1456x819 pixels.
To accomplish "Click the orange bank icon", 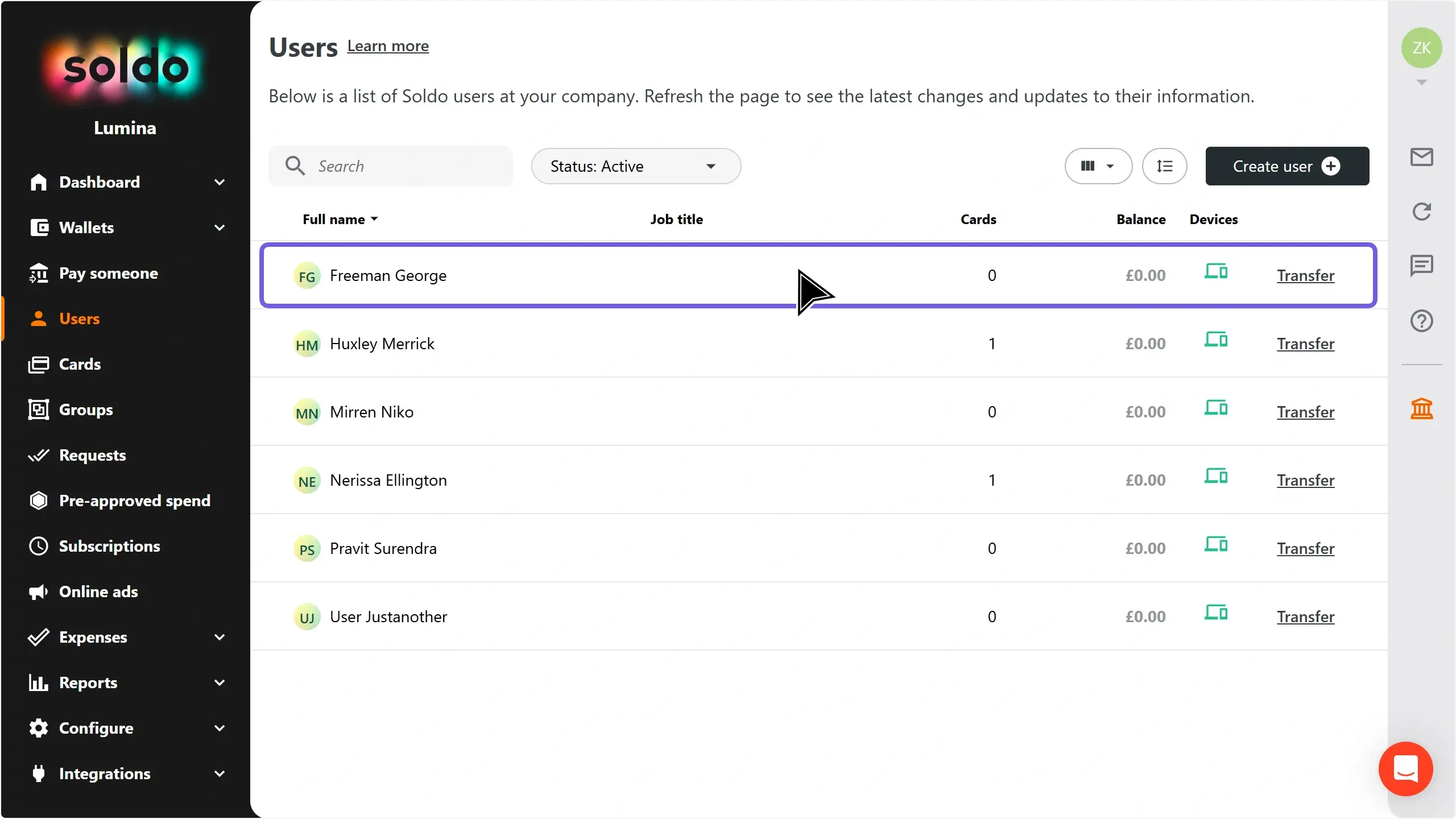I will (x=1421, y=408).
